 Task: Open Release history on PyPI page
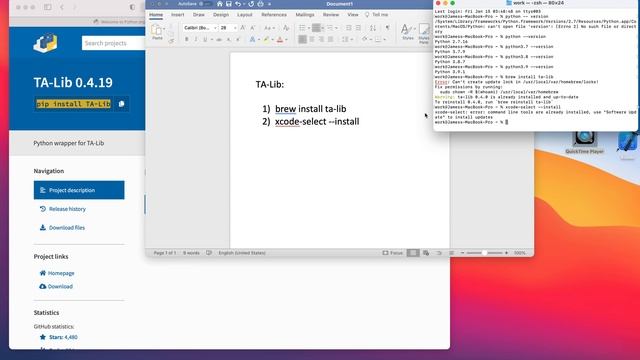point(63,209)
